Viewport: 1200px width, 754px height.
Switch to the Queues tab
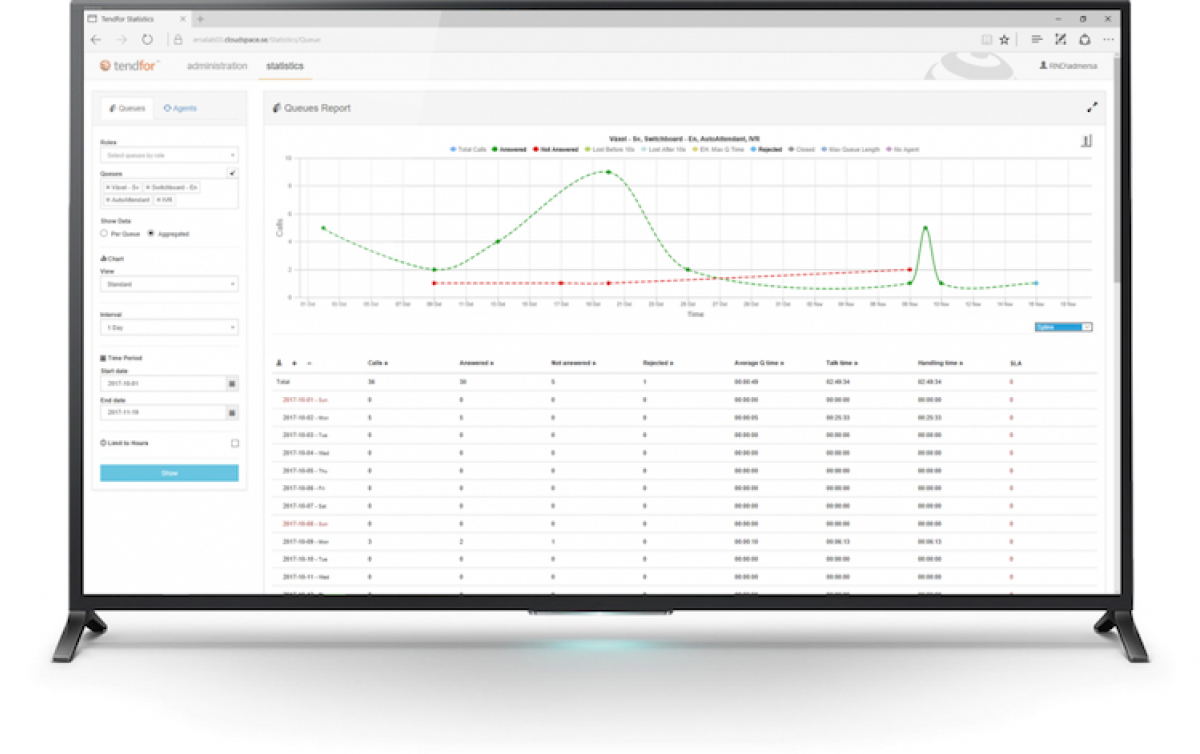[127, 108]
